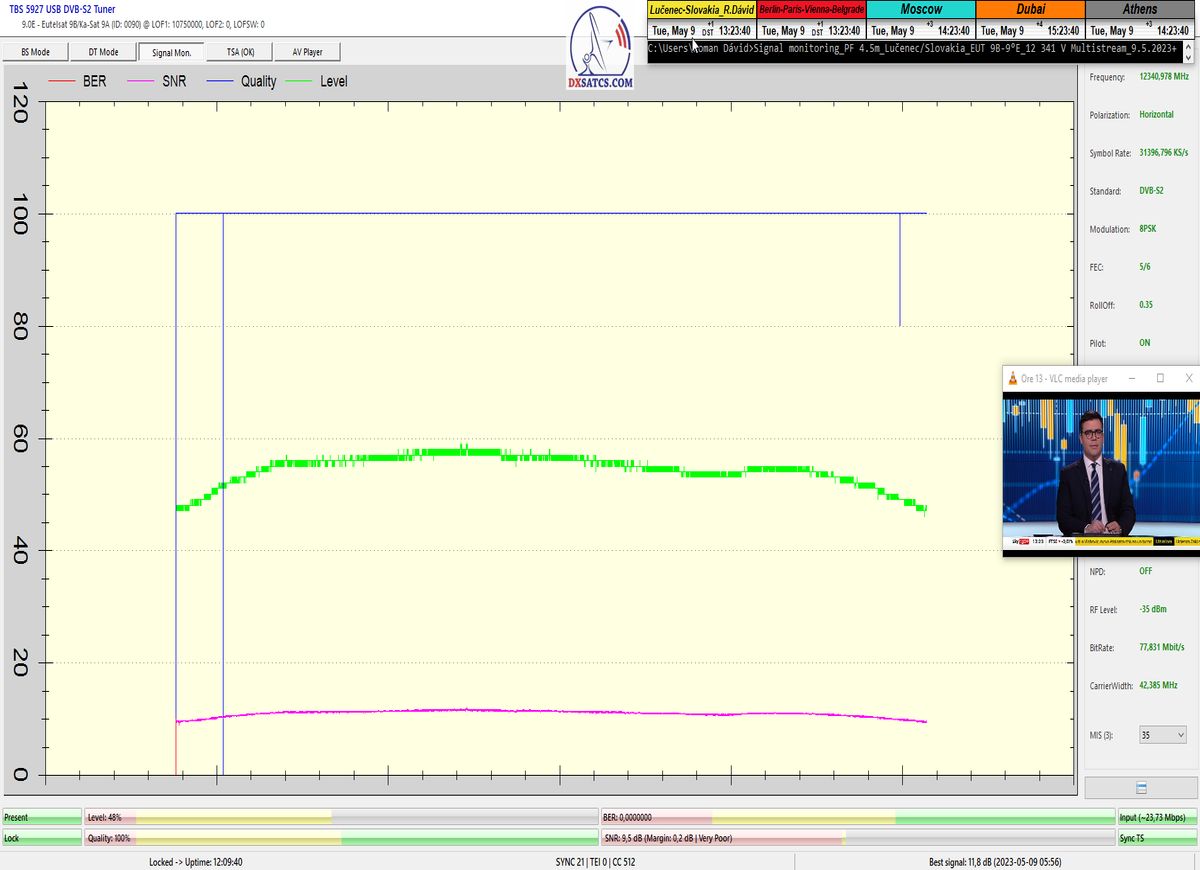The image size is (1200, 870).
Task: Click the DXSATCS.COM satellite dish logo
Action: pyautogui.click(x=600, y=50)
